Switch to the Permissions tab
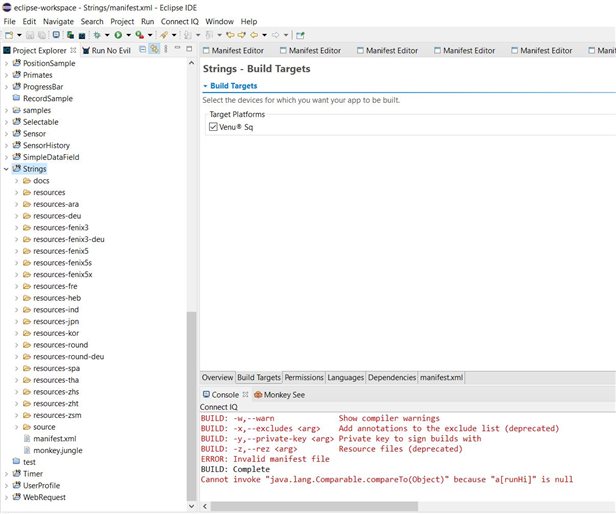Screen dimensions: 616x514 pyautogui.click(x=304, y=378)
